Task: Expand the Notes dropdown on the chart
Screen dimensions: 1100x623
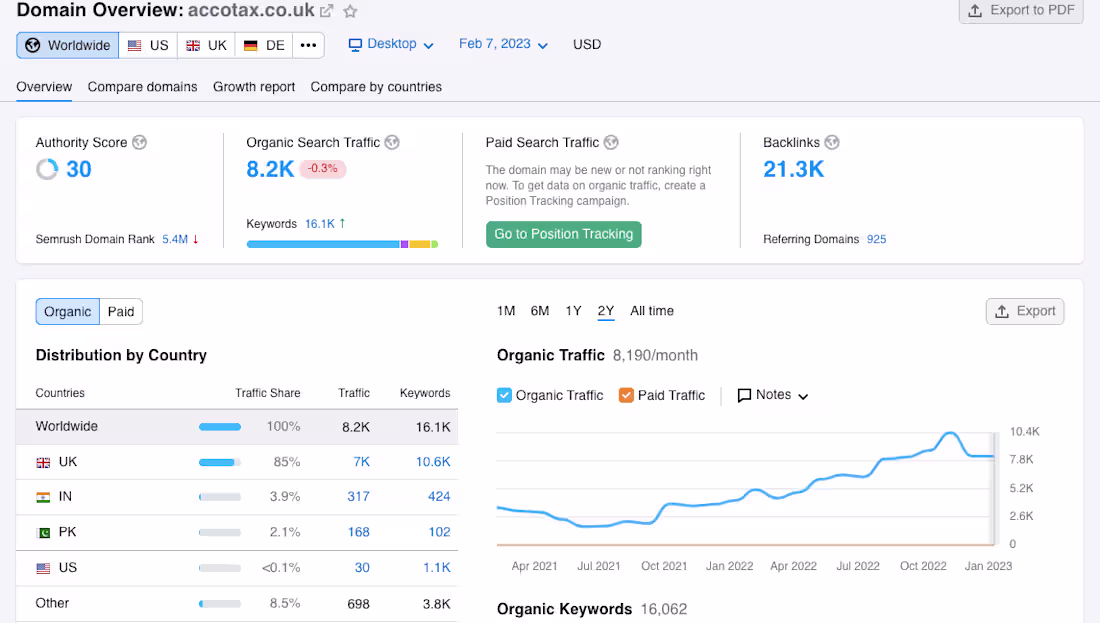Action: [772, 395]
